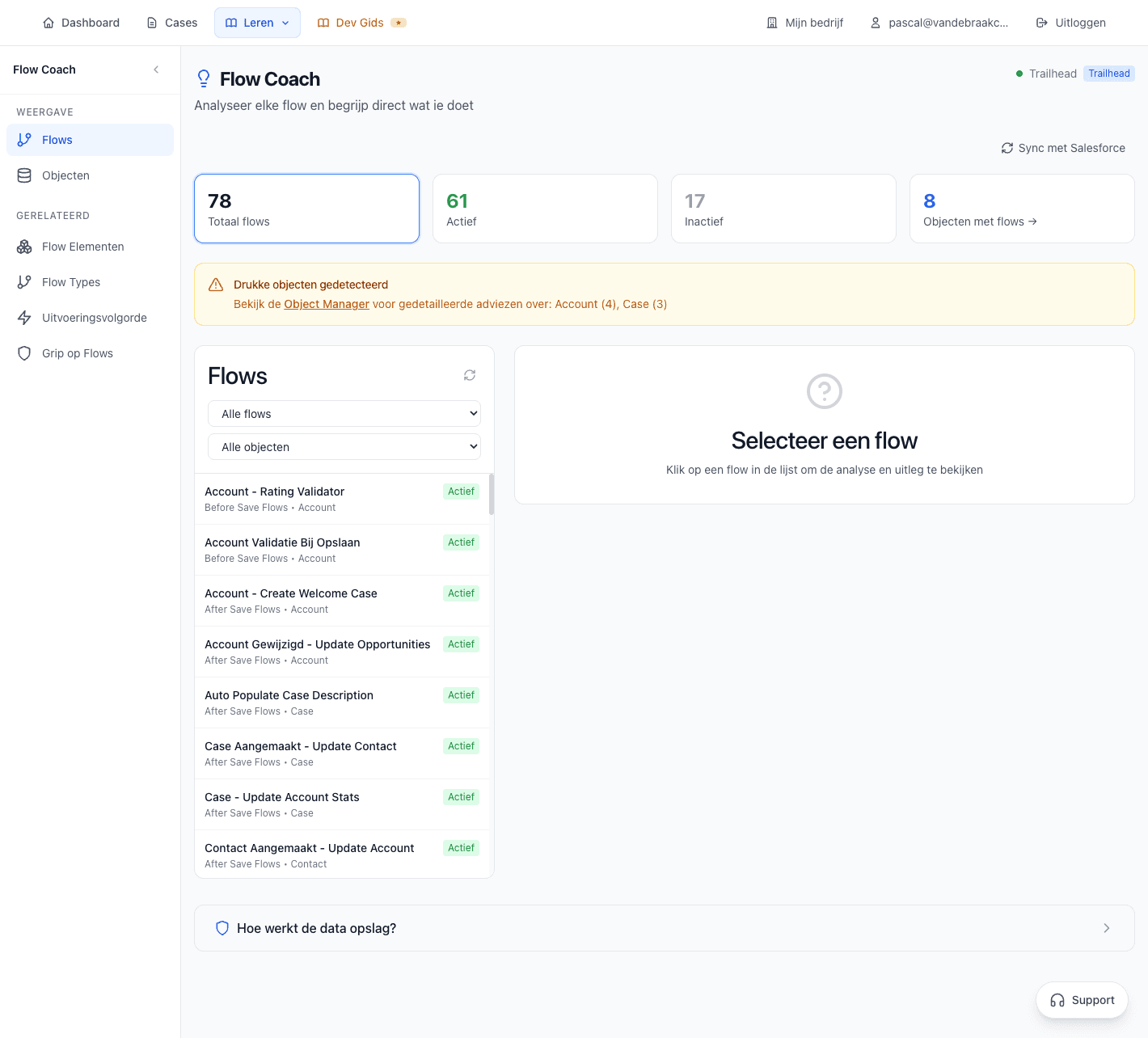Click the Support button
1148x1038 pixels.
pos(1082,1001)
